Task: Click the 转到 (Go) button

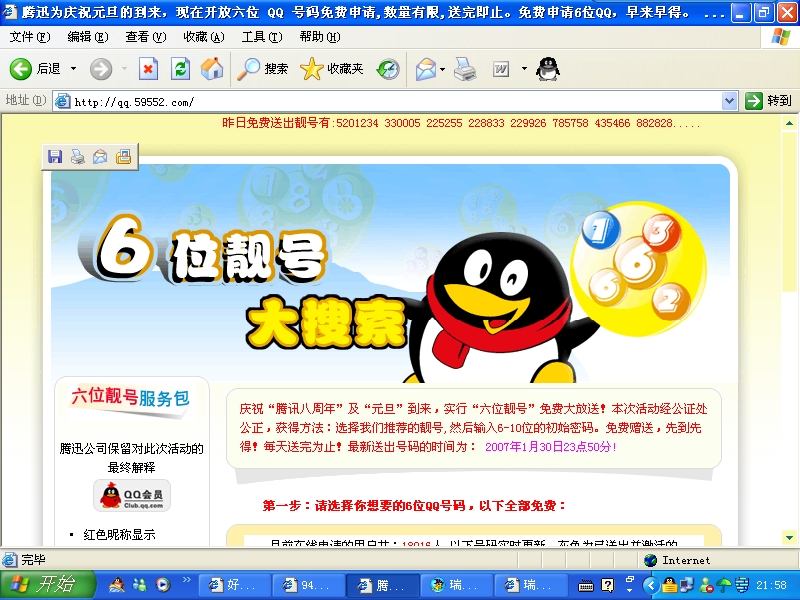Action: tap(768, 101)
